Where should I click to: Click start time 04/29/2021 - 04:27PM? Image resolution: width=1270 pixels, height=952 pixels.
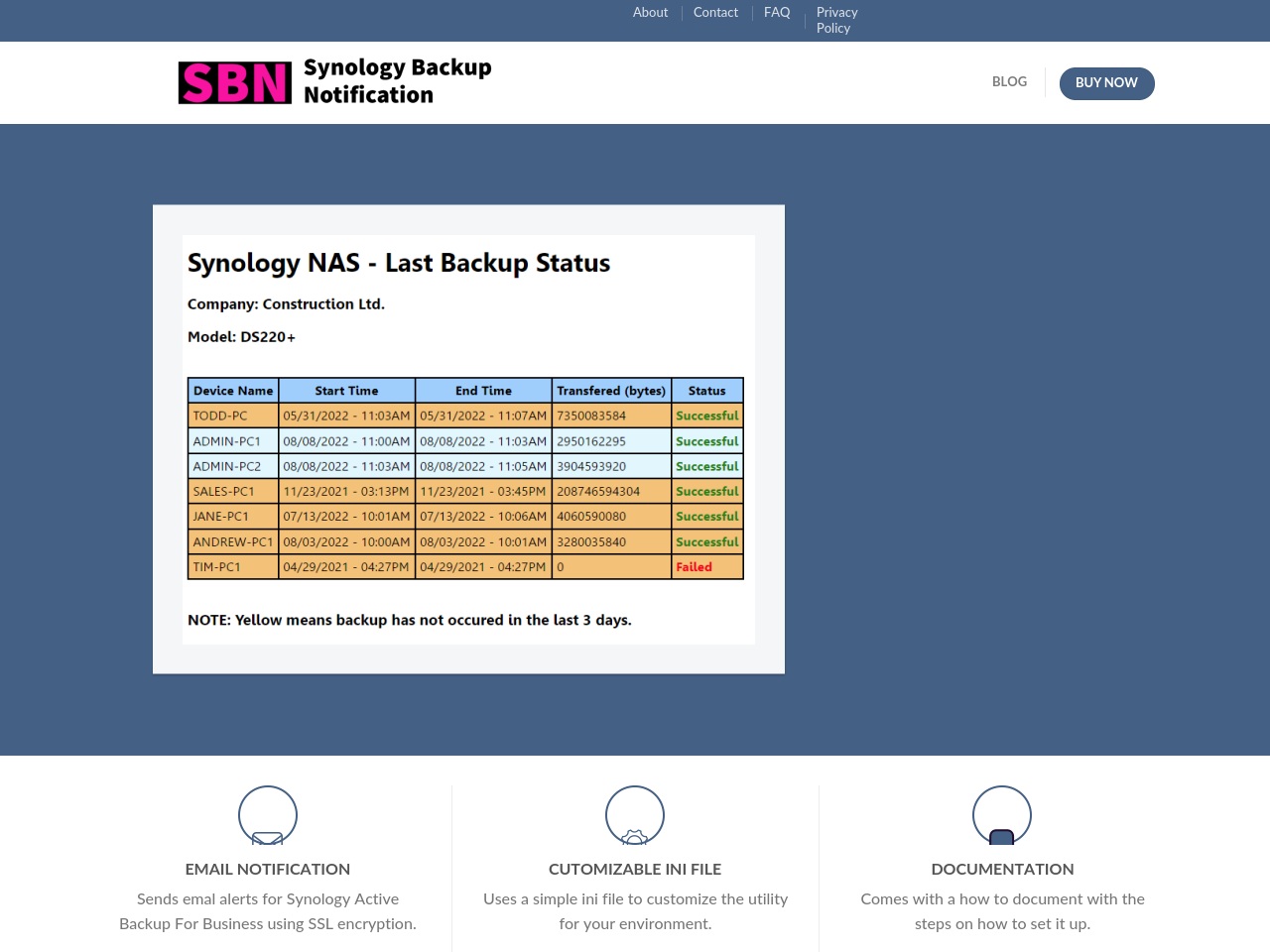click(x=346, y=567)
